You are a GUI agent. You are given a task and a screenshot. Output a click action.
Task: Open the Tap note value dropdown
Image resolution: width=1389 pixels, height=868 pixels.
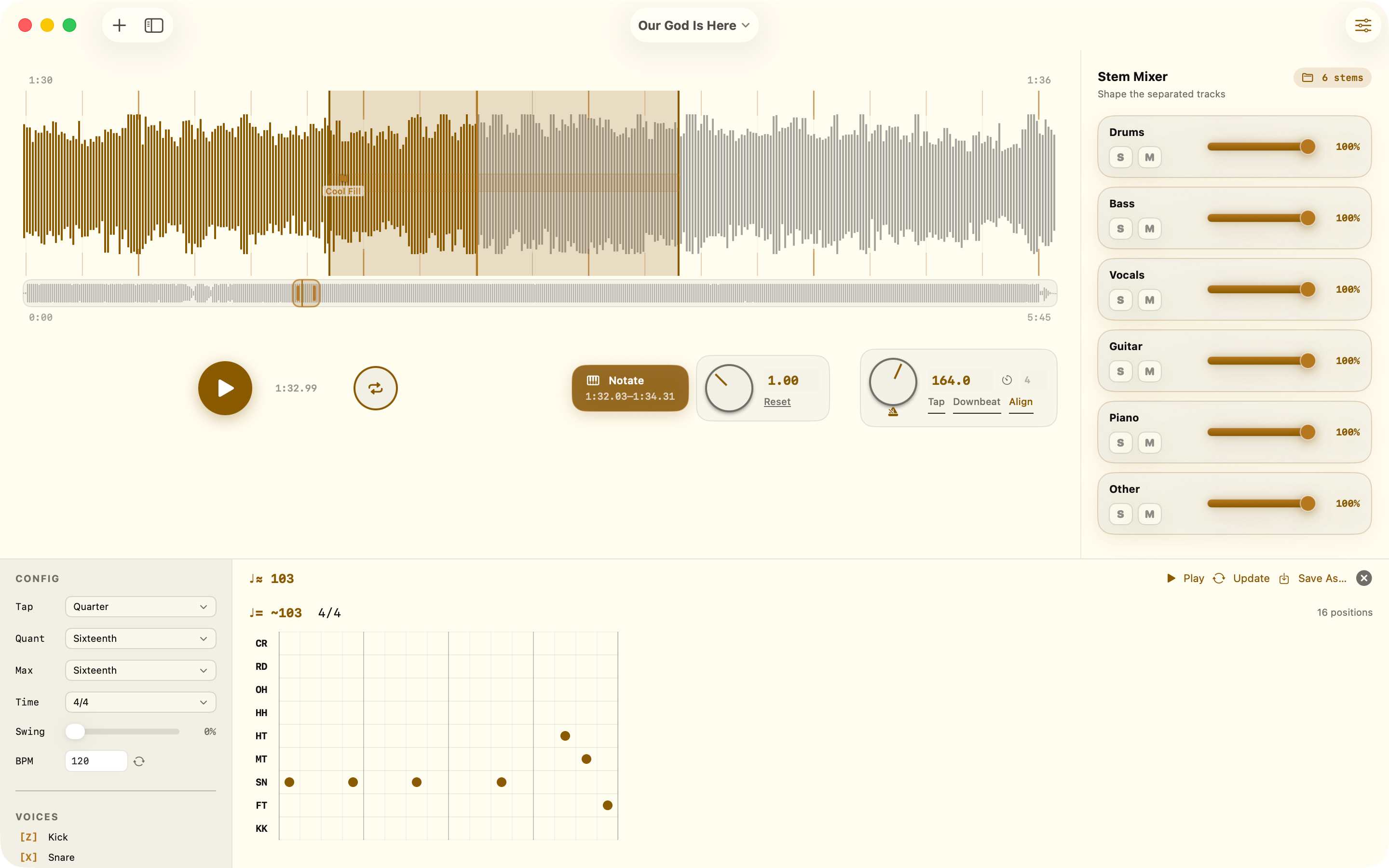tap(141, 607)
